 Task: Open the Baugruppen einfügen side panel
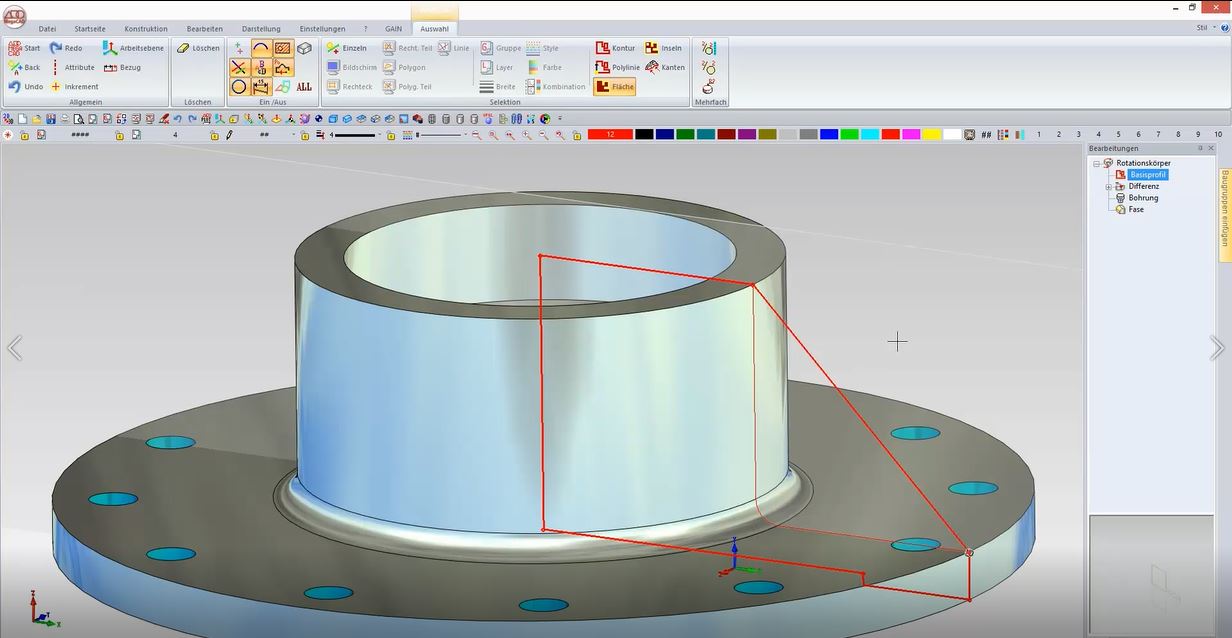point(1224,208)
